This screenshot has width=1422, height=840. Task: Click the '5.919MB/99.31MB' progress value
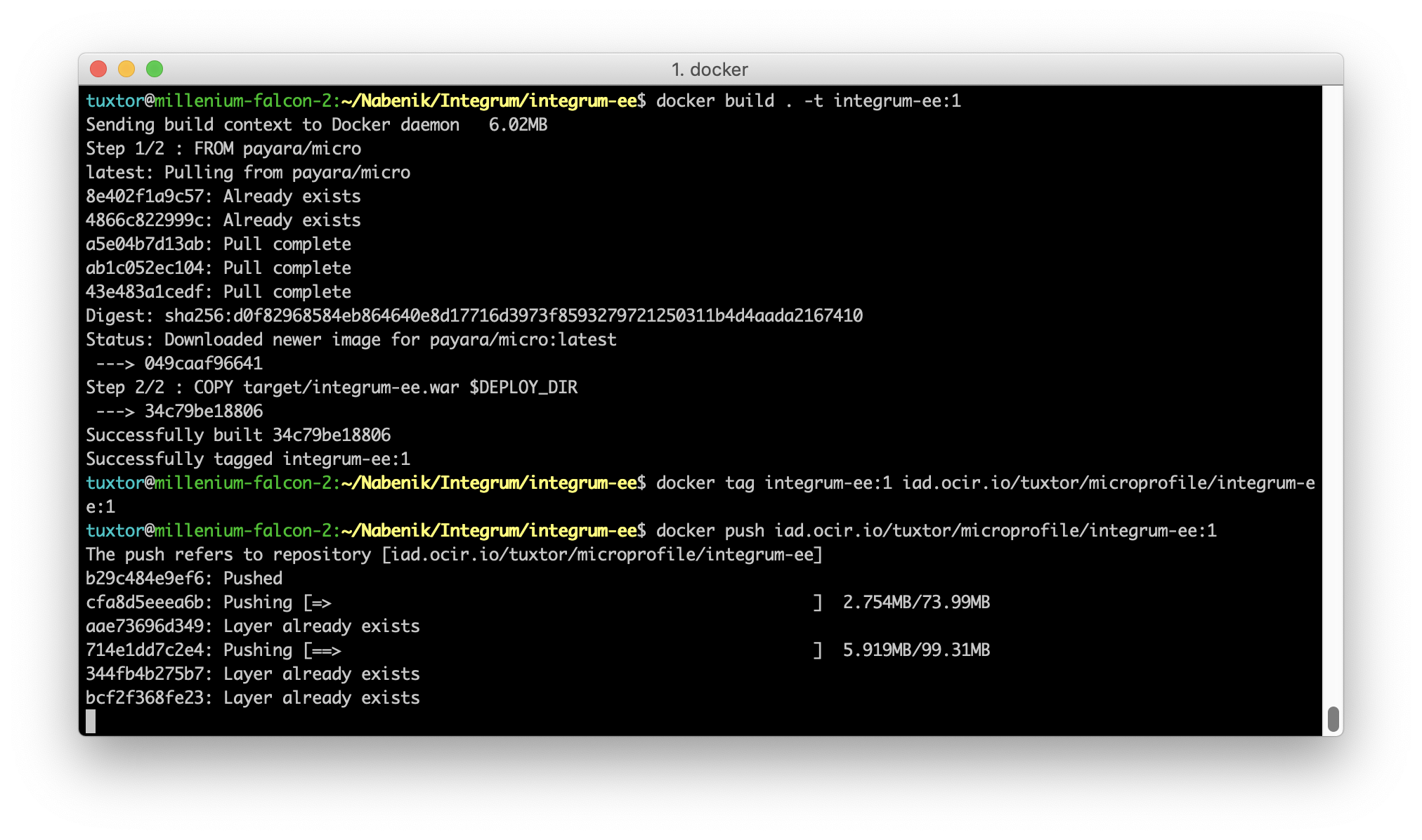916,650
